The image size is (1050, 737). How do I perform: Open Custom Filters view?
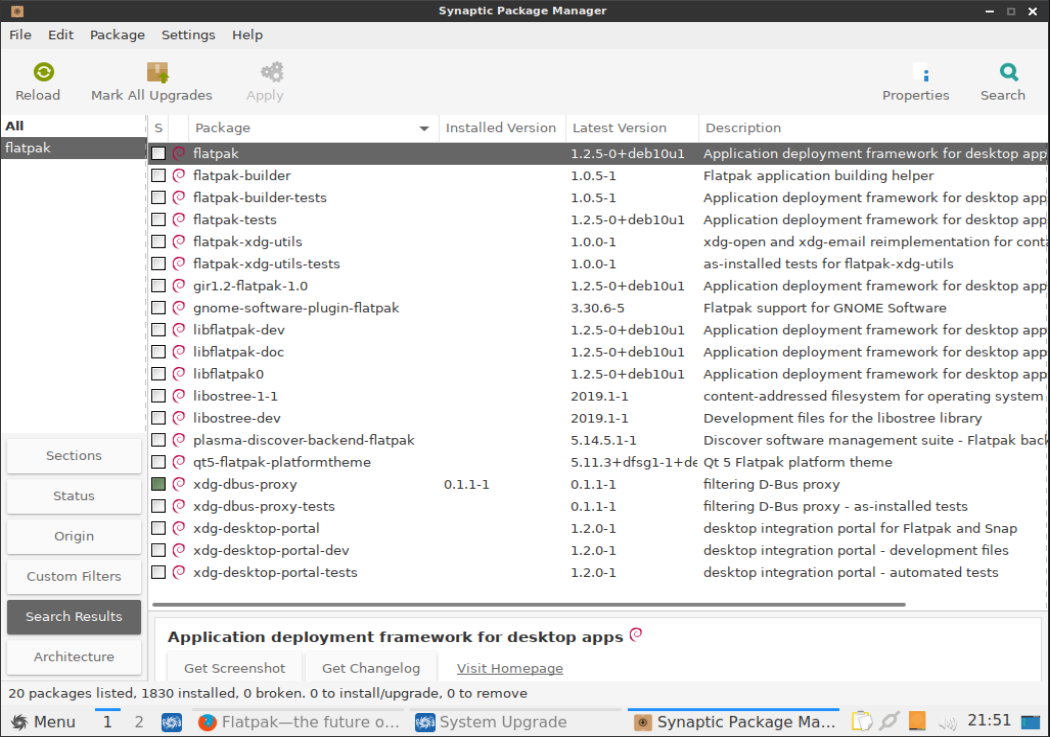coord(74,576)
